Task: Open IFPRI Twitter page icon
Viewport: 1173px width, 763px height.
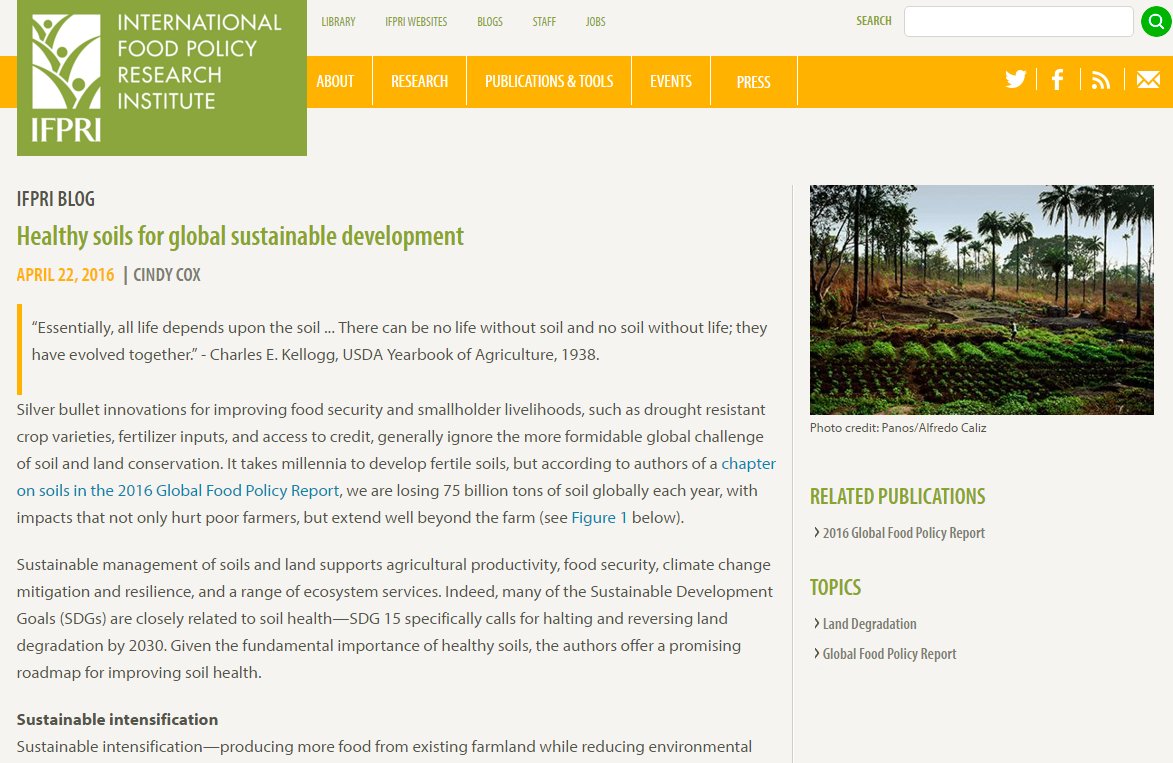Action: [x=1015, y=79]
